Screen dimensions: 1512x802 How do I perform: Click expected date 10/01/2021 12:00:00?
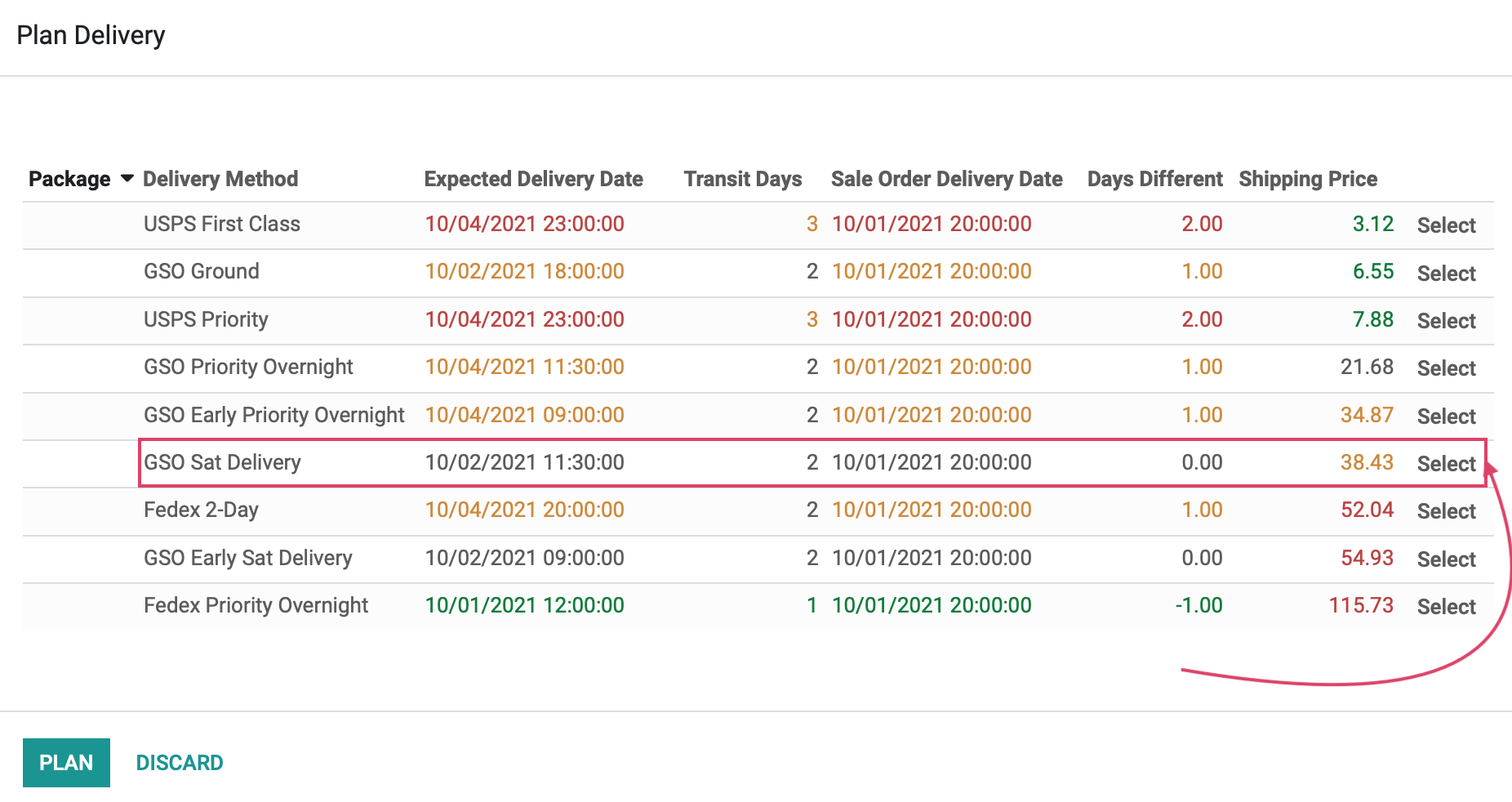525,605
